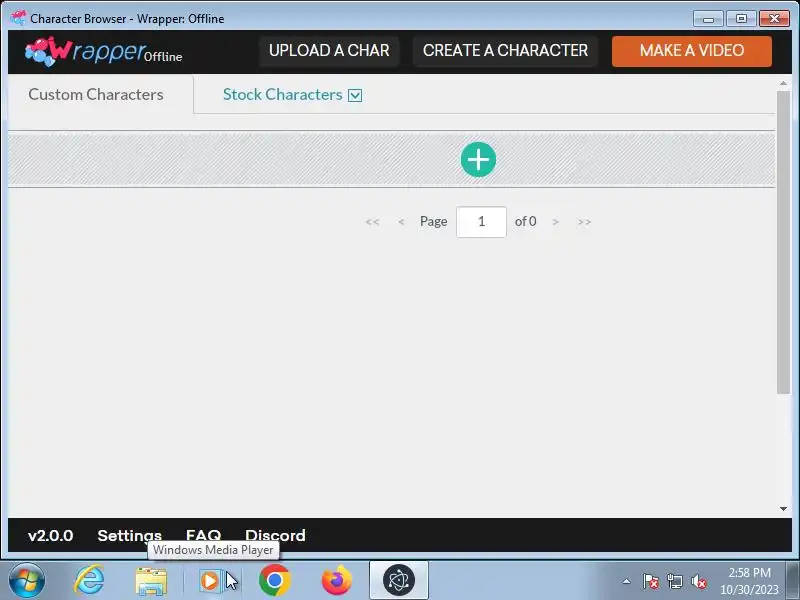Viewport: 800px width, 600px height.
Task: Open the Discord footer link
Action: tap(276, 535)
